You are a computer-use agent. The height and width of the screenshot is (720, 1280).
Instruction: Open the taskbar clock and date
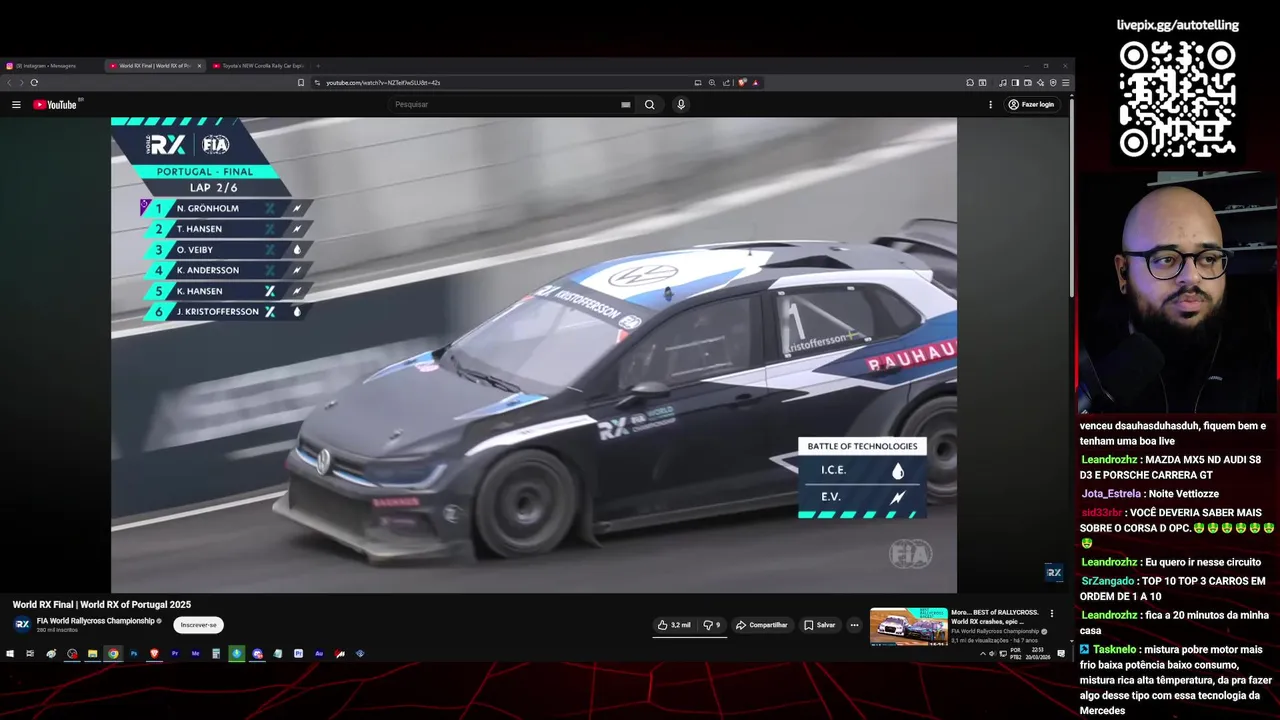point(1038,654)
